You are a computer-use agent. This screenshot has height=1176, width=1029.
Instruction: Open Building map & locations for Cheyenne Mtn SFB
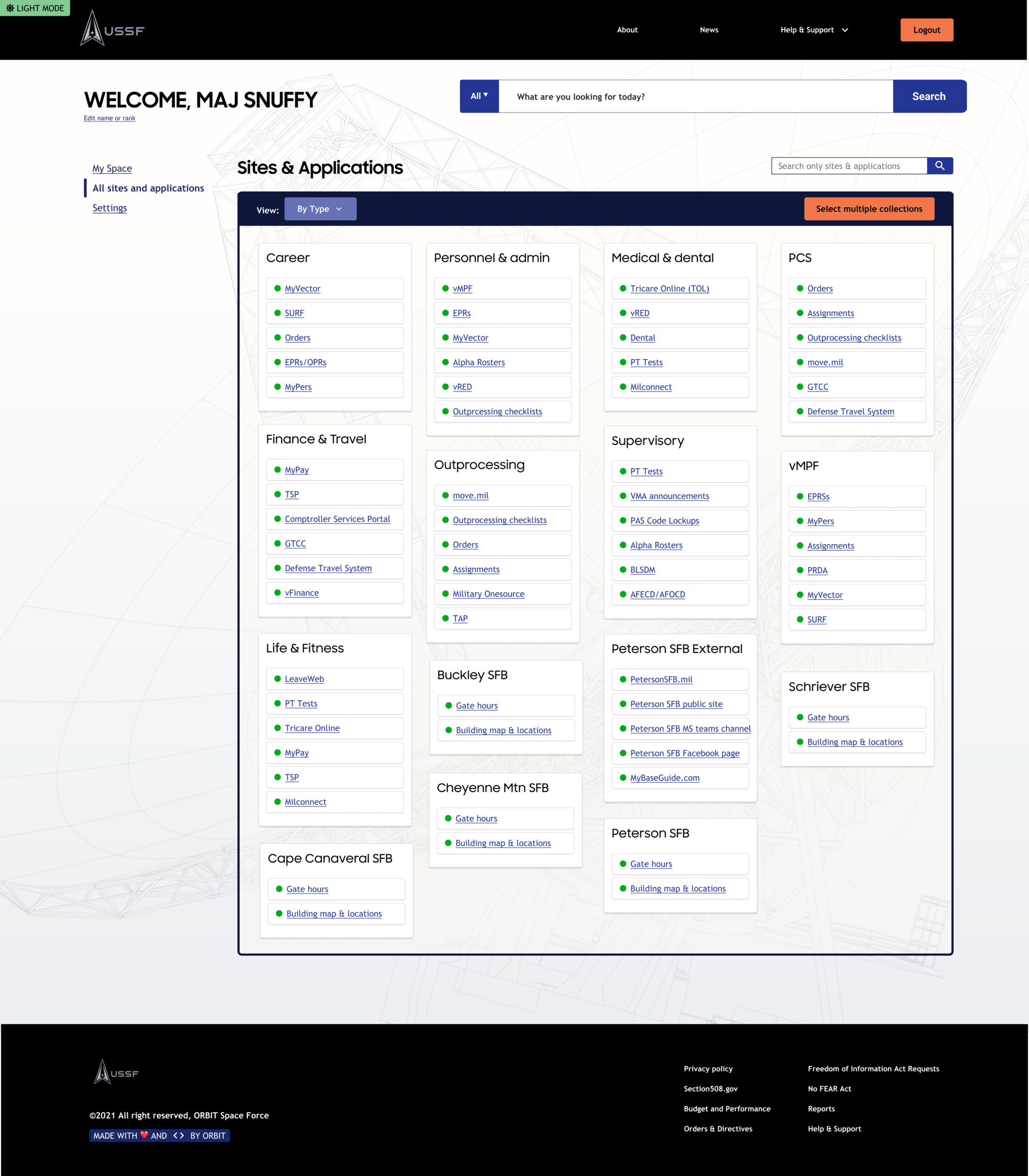click(503, 843)
